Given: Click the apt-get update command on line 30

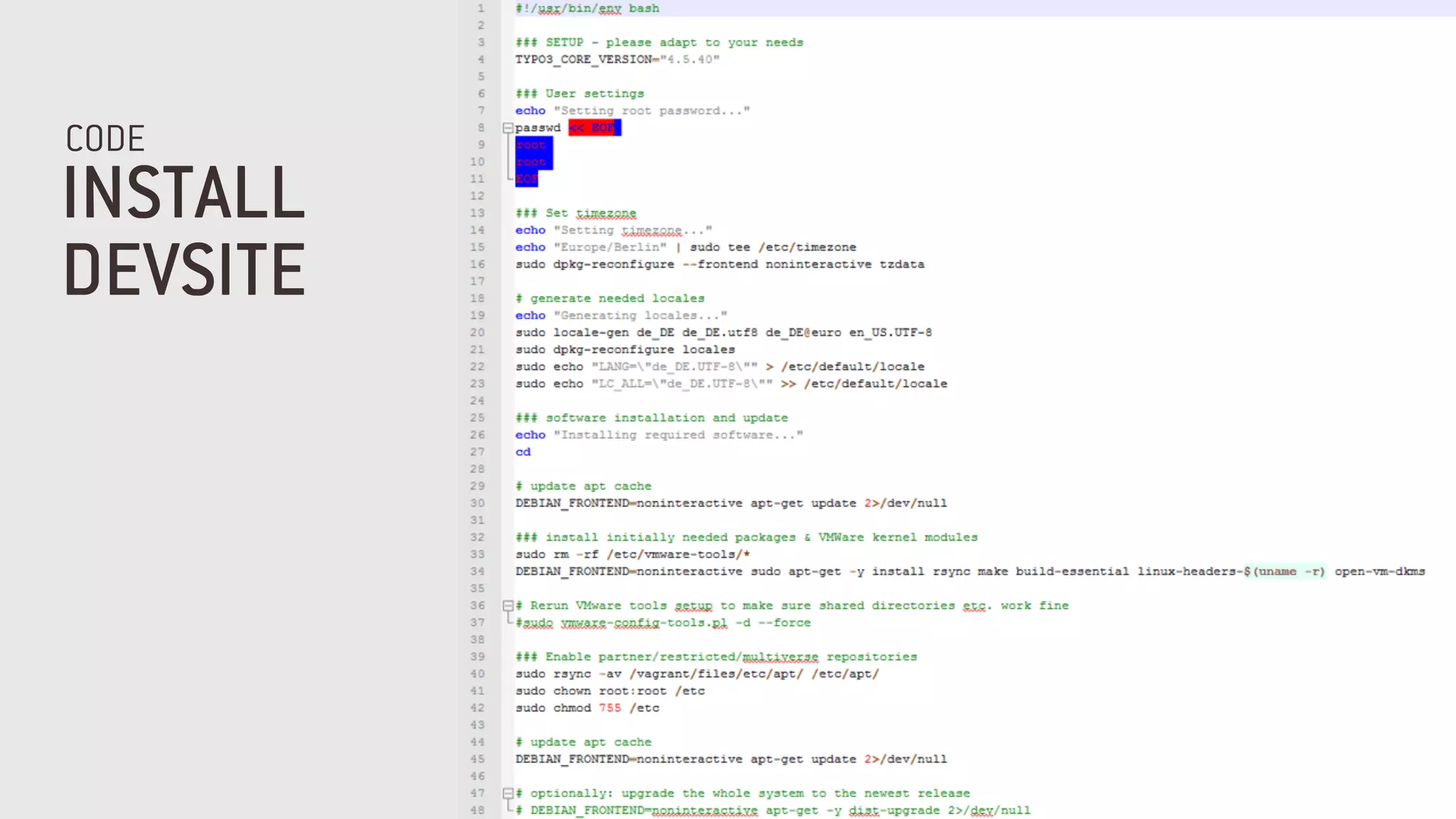Looking at the screenshot, I should click(731, 503).
